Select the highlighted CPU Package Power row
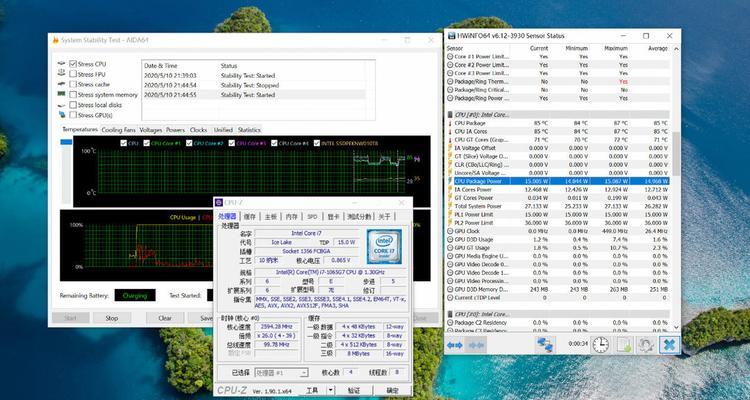 point(557,181)
